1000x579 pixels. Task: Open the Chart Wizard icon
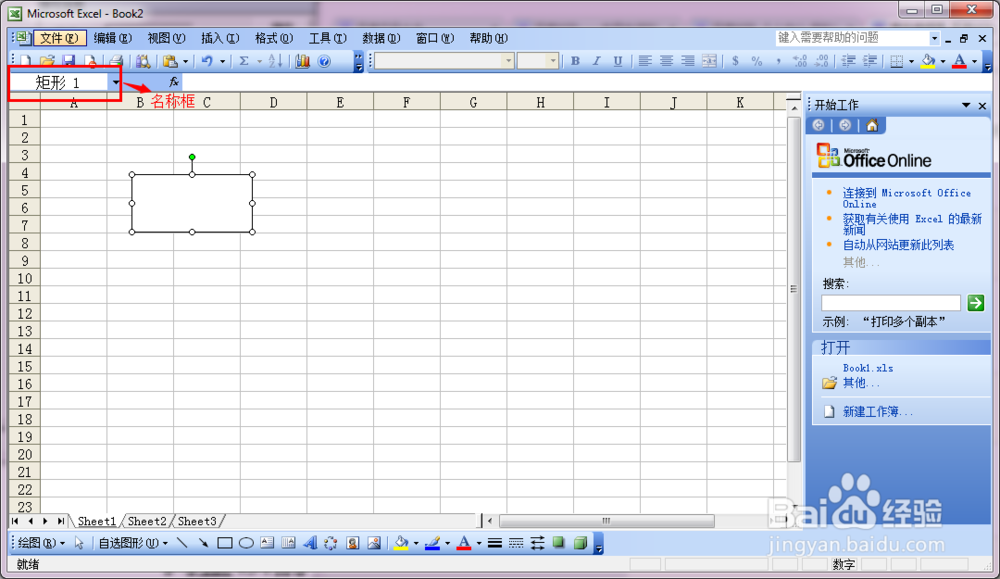pyautogui.click(x=302, y=61)
